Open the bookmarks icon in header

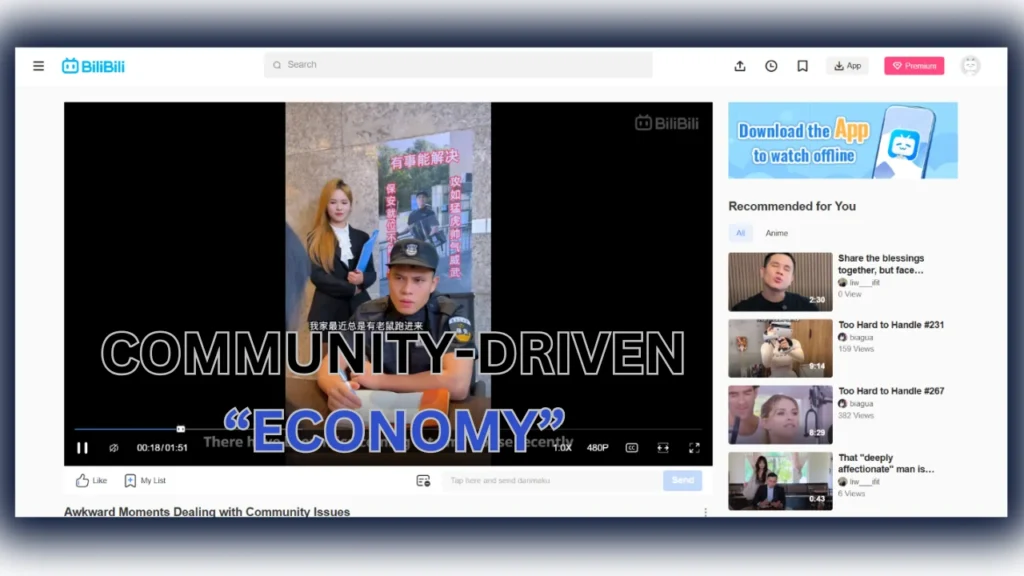click(x=802, y=66)
